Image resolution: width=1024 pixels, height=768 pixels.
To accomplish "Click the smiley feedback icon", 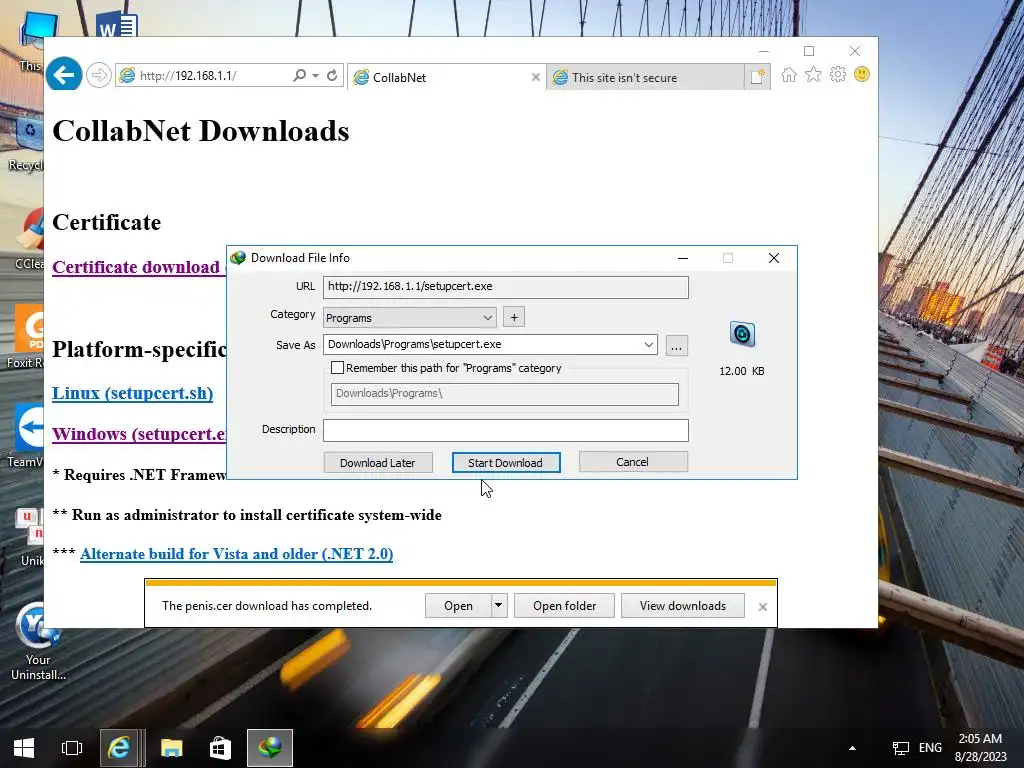I will (x=862, y=75).
